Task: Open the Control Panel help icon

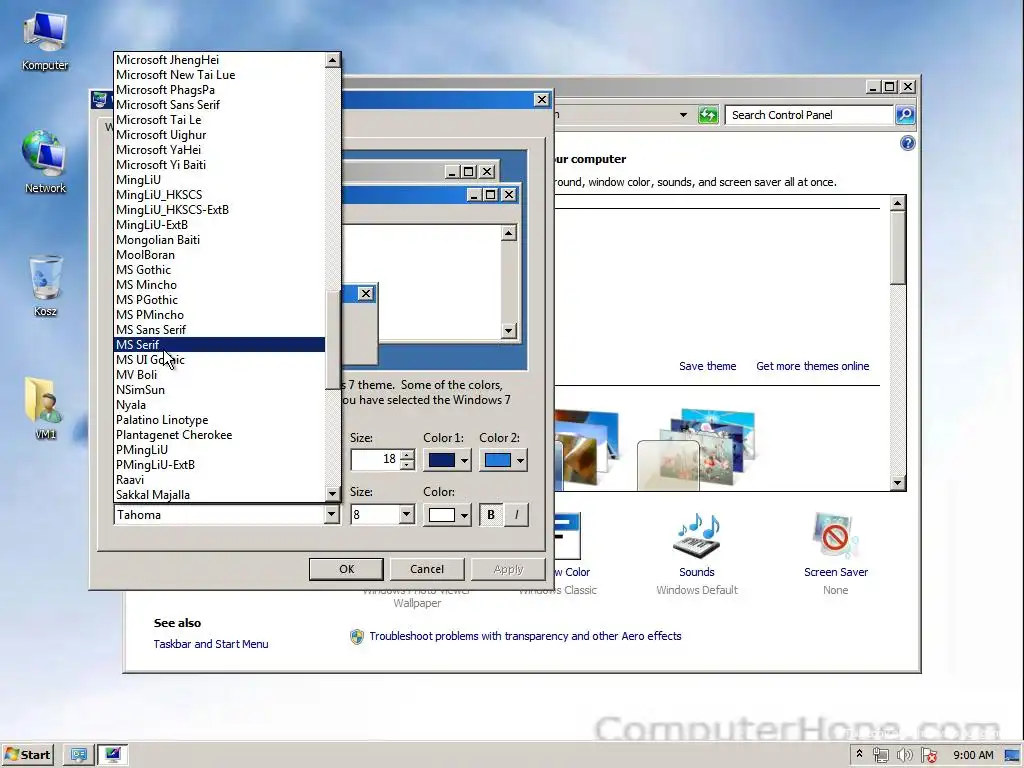Action: click(908, 143)
